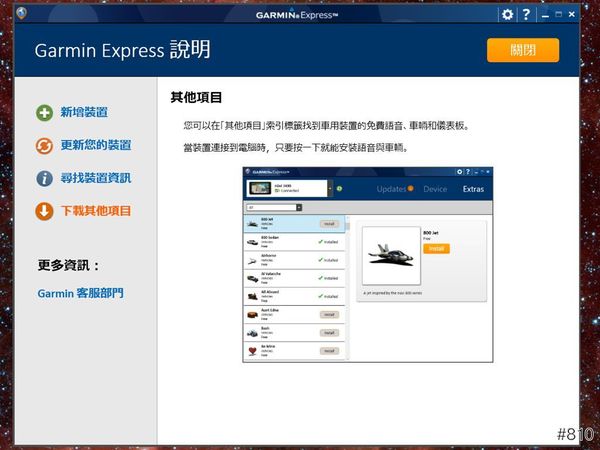Image resolution: width=600 pixels, height=450 pixels.
Task: Click the Garmin globe logo icon
Action: coord(22,13)
